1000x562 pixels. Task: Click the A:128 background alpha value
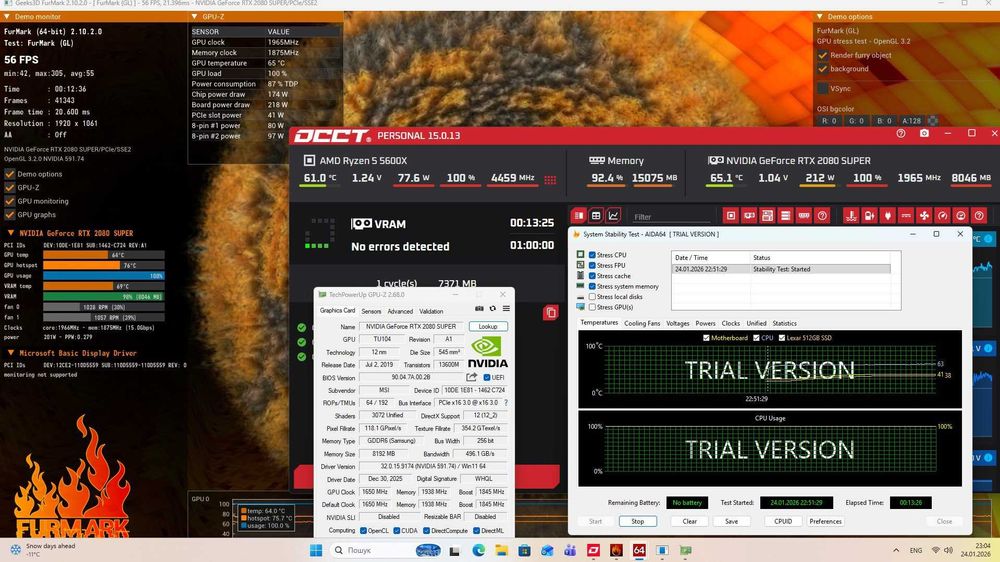[x=911, y=121]
